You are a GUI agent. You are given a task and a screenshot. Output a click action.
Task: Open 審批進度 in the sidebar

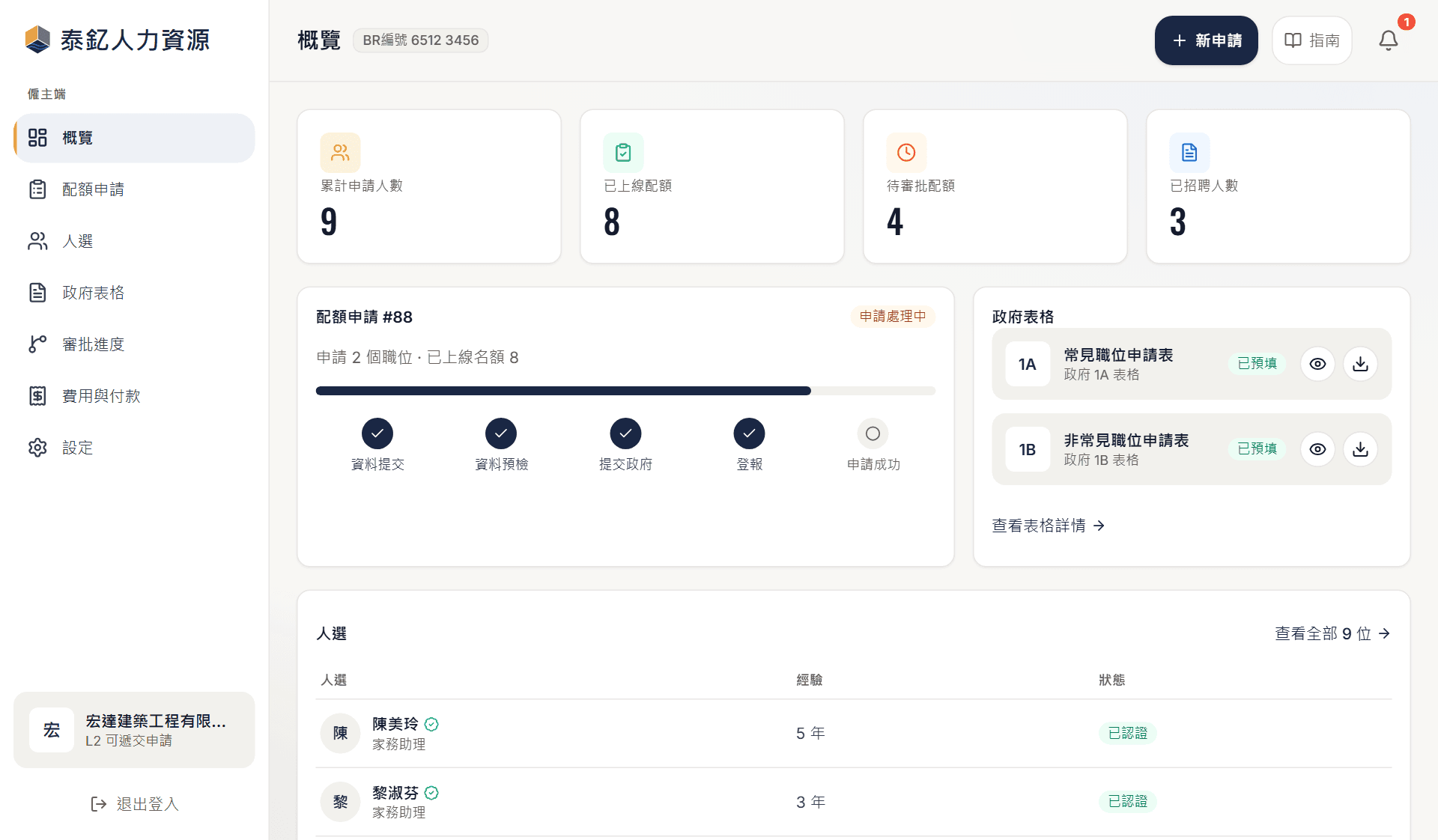pyautogui.click(x=135, y=344)
